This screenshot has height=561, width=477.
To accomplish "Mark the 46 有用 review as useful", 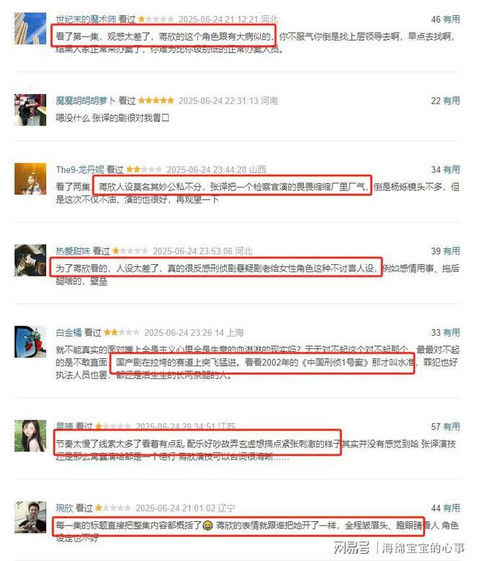I will pos(451,19).
